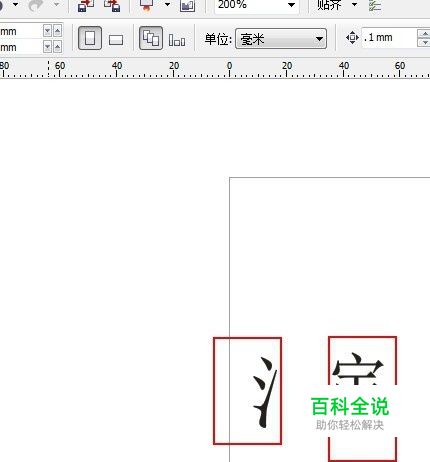The height and width of the screenshot is (462, 430).
Task: Open the undo history dropdown arrow
Action: tap(15, 4)
